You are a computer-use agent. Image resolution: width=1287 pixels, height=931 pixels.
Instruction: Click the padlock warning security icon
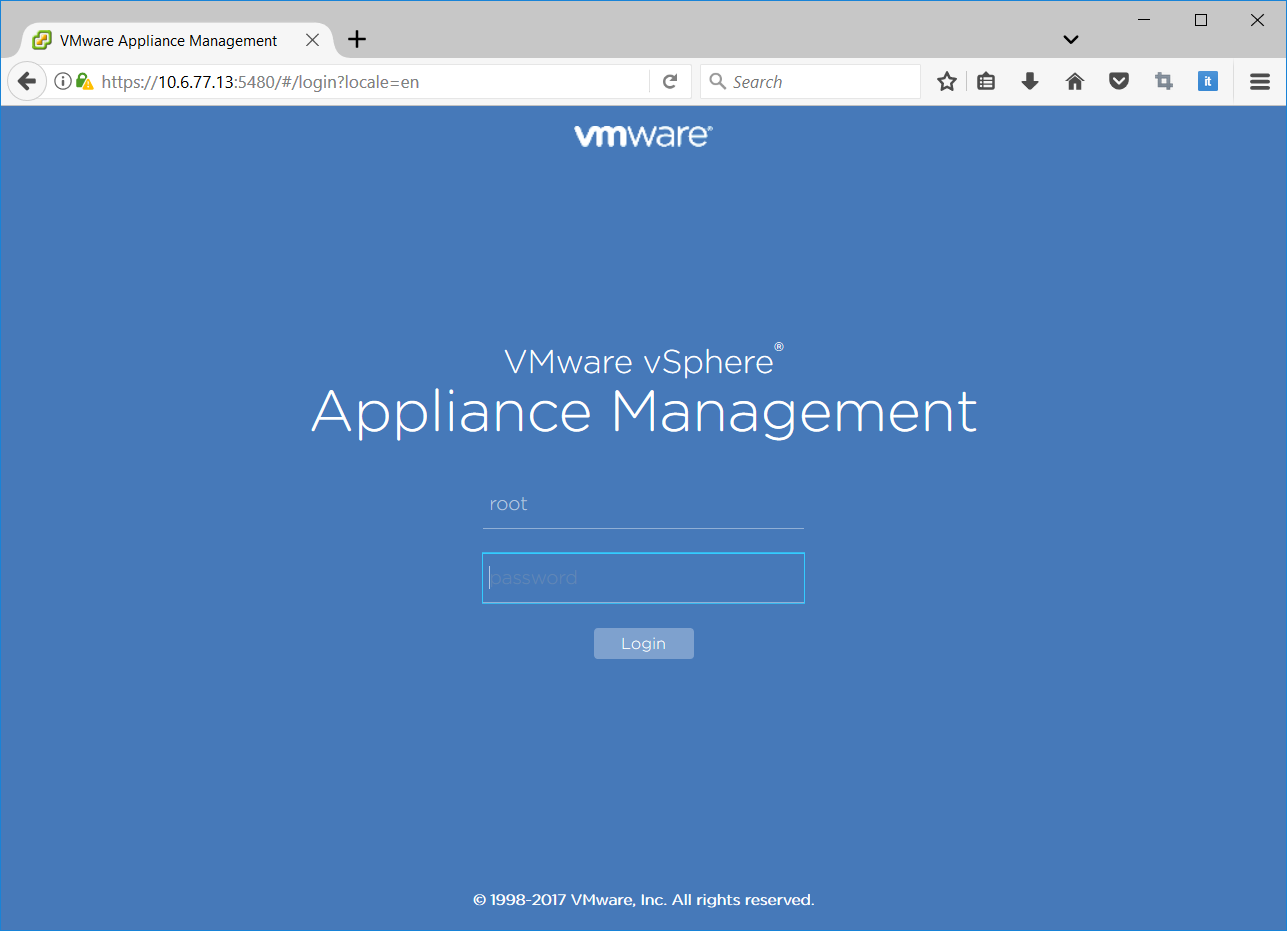[x=85, y=82]
